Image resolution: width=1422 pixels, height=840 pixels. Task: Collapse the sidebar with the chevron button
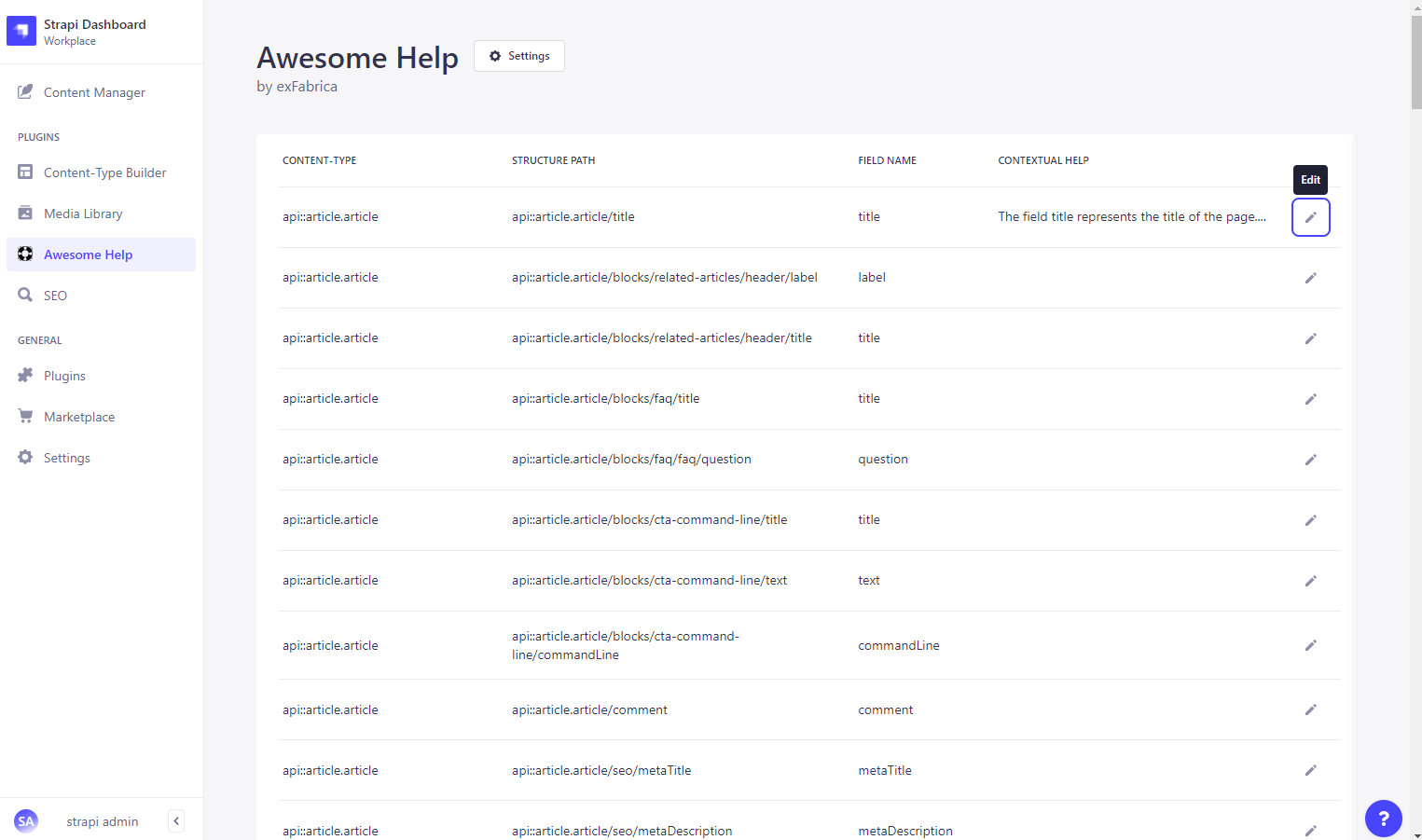[176, 821]
